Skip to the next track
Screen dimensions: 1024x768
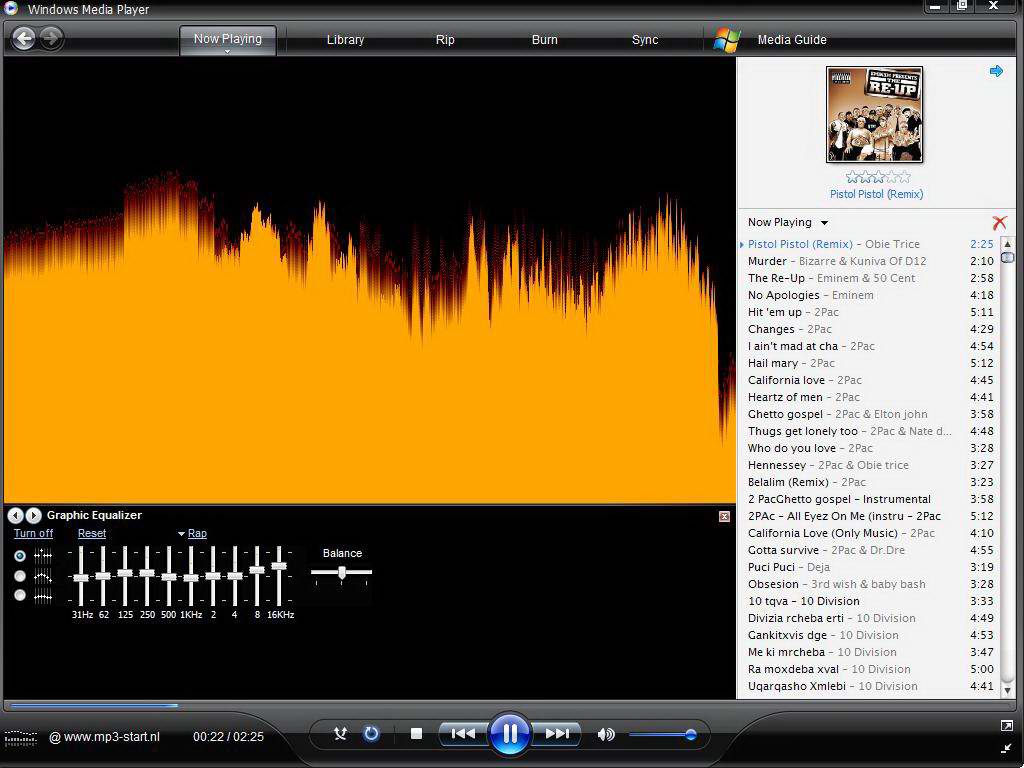[557, 734]
